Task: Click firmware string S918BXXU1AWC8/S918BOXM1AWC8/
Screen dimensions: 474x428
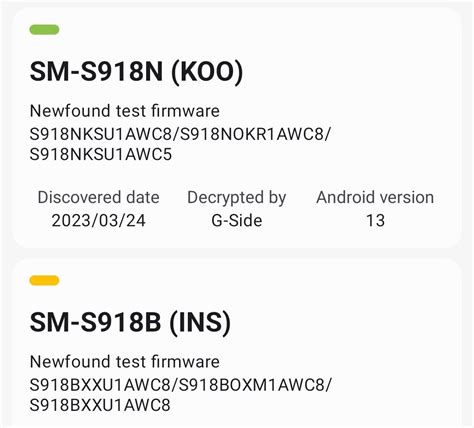Action: point(180,385)
